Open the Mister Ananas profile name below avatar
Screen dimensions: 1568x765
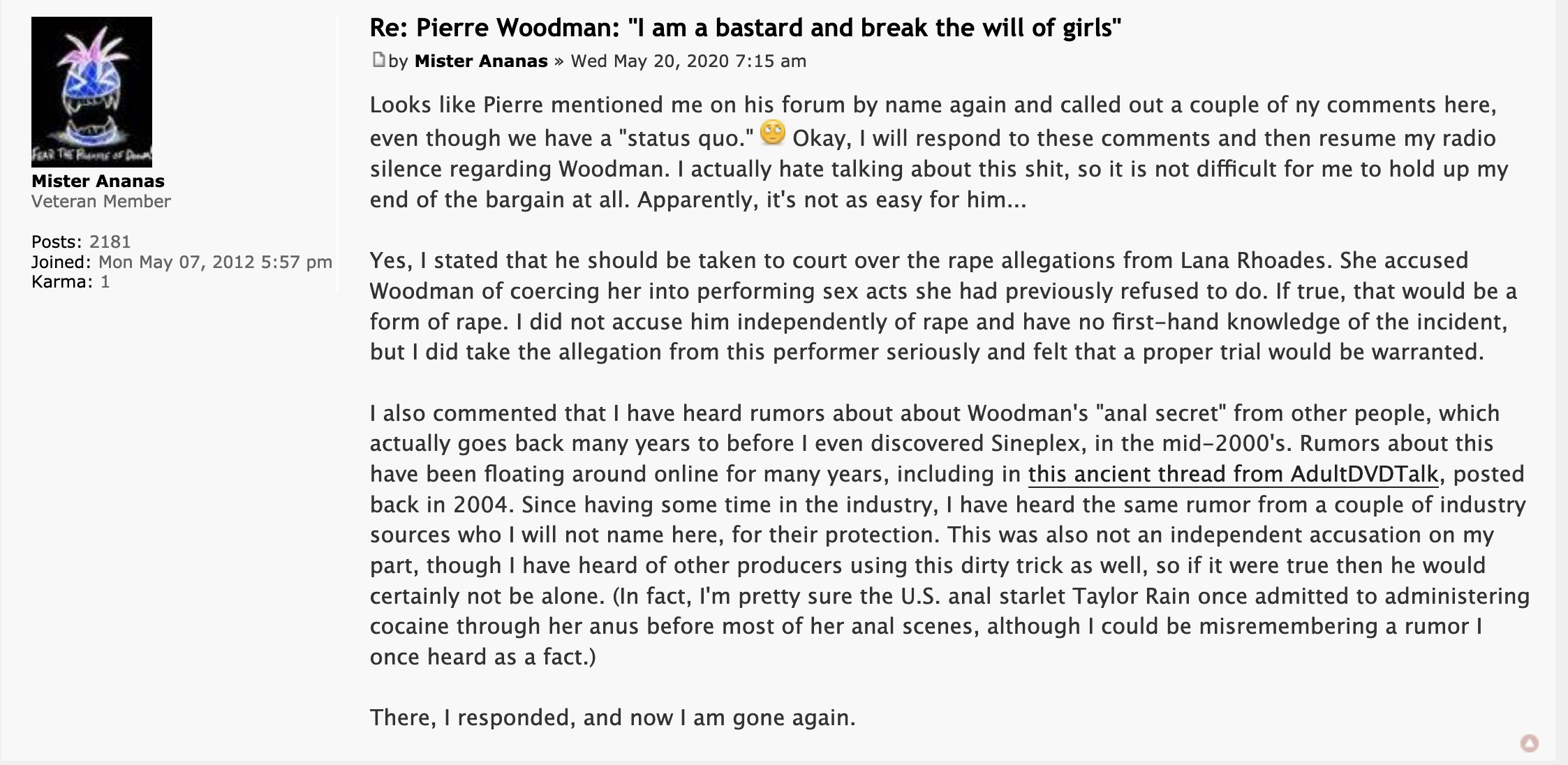pos(98,181)
